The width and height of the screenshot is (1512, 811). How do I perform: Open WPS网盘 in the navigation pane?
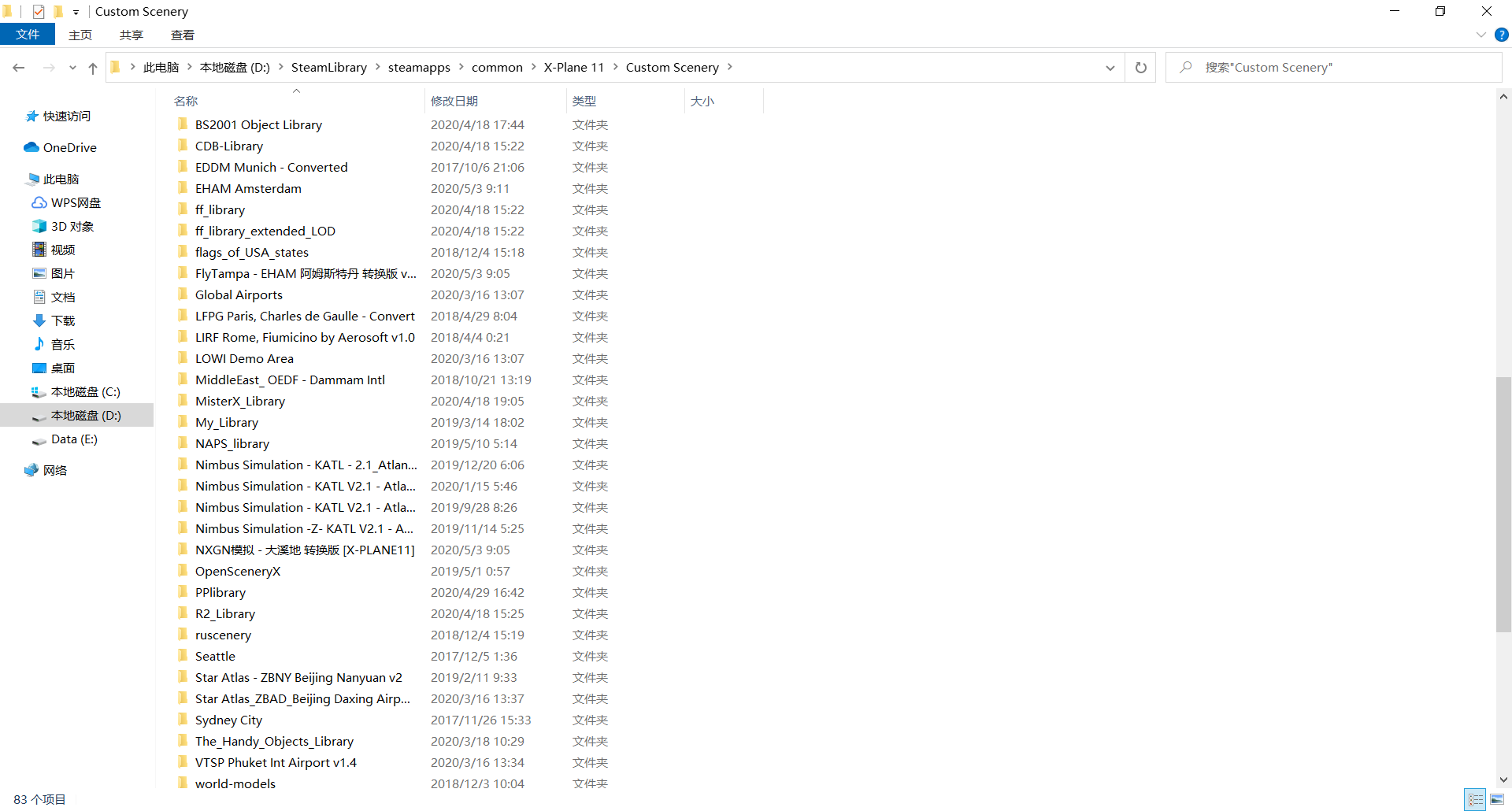click(68, 203)
